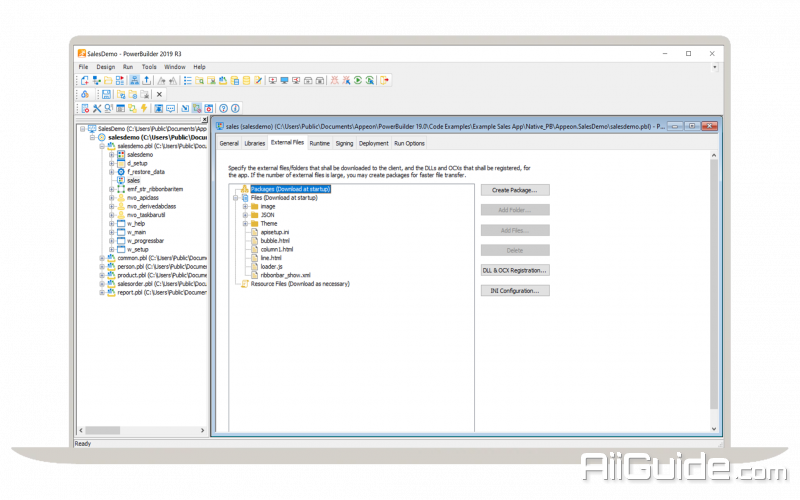Click the Output upload-arrow toolbar icon

pos(147,81)
